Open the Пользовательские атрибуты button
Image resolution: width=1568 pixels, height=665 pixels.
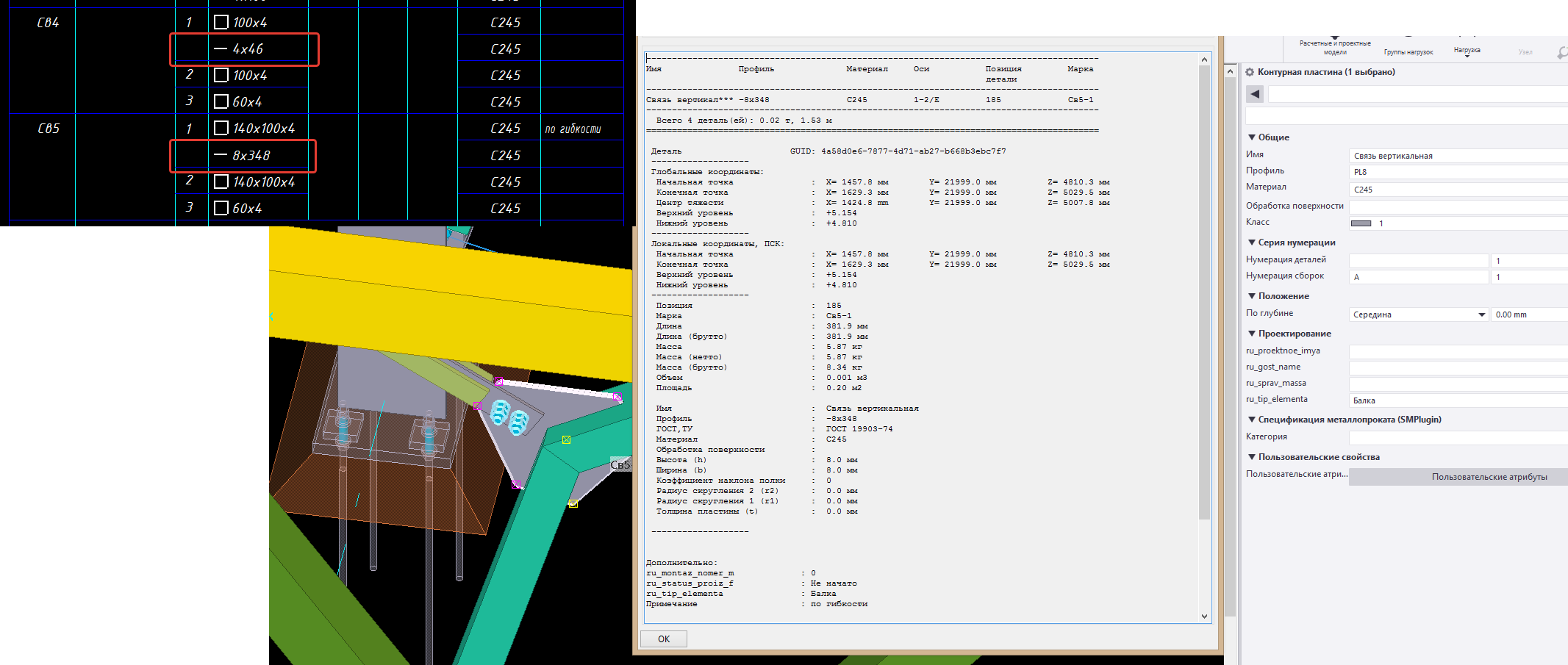[1489, 477]
